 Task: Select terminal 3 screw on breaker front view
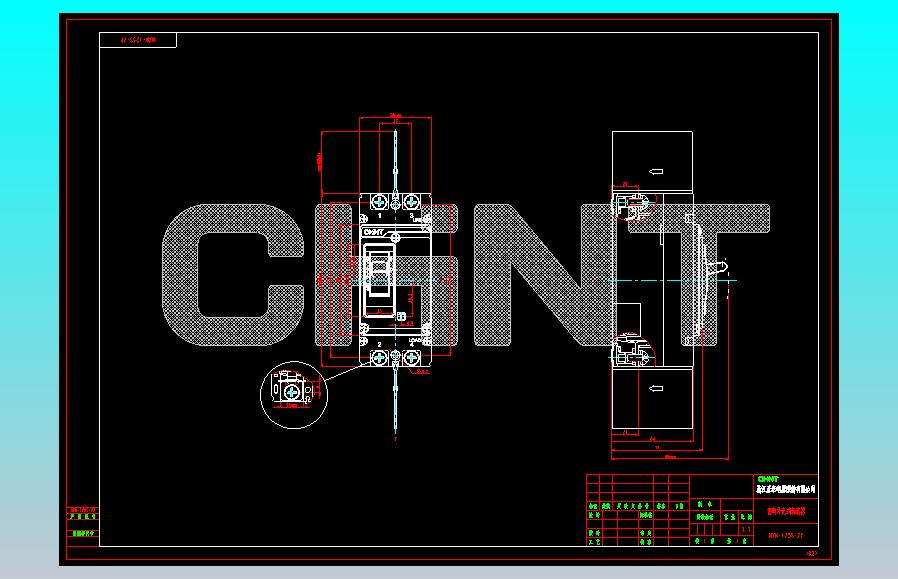coord(411,202)
